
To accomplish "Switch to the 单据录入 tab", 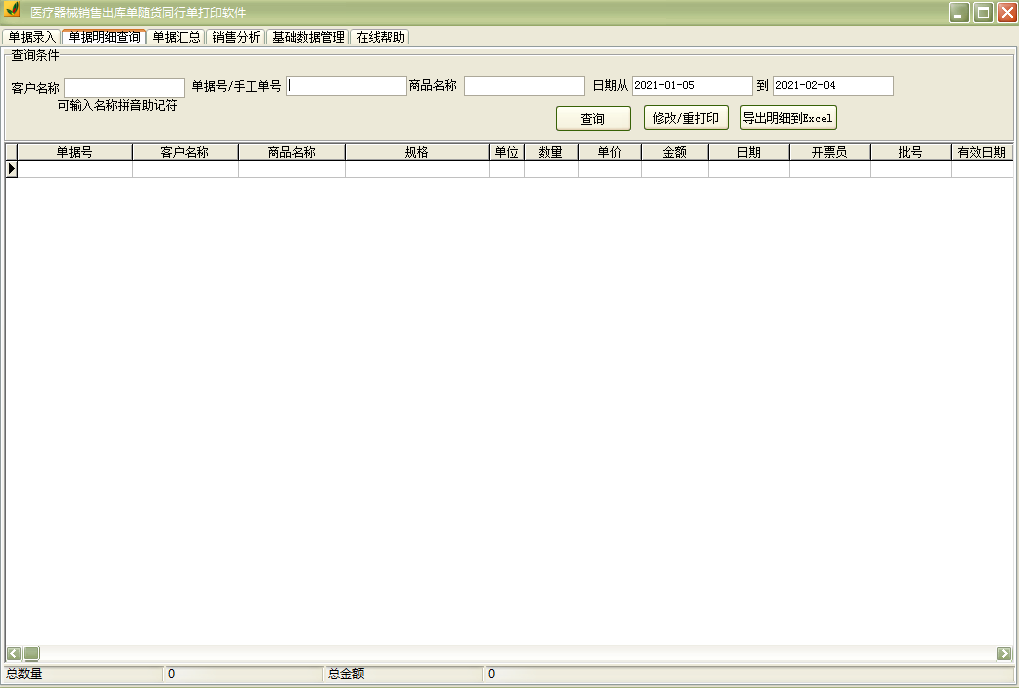I will tap(29, 37).
